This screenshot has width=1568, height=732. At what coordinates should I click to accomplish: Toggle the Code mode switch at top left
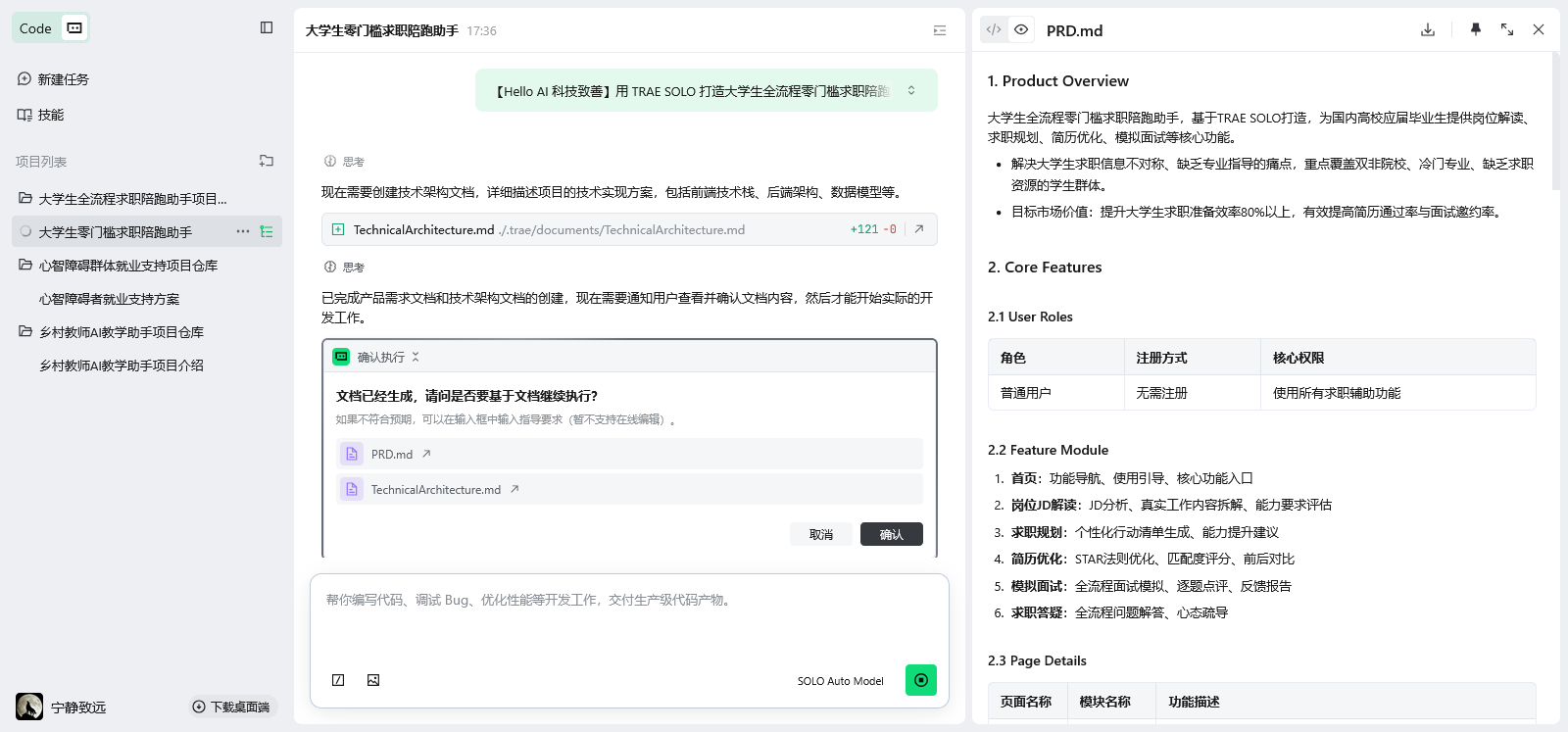coord(74,27)
